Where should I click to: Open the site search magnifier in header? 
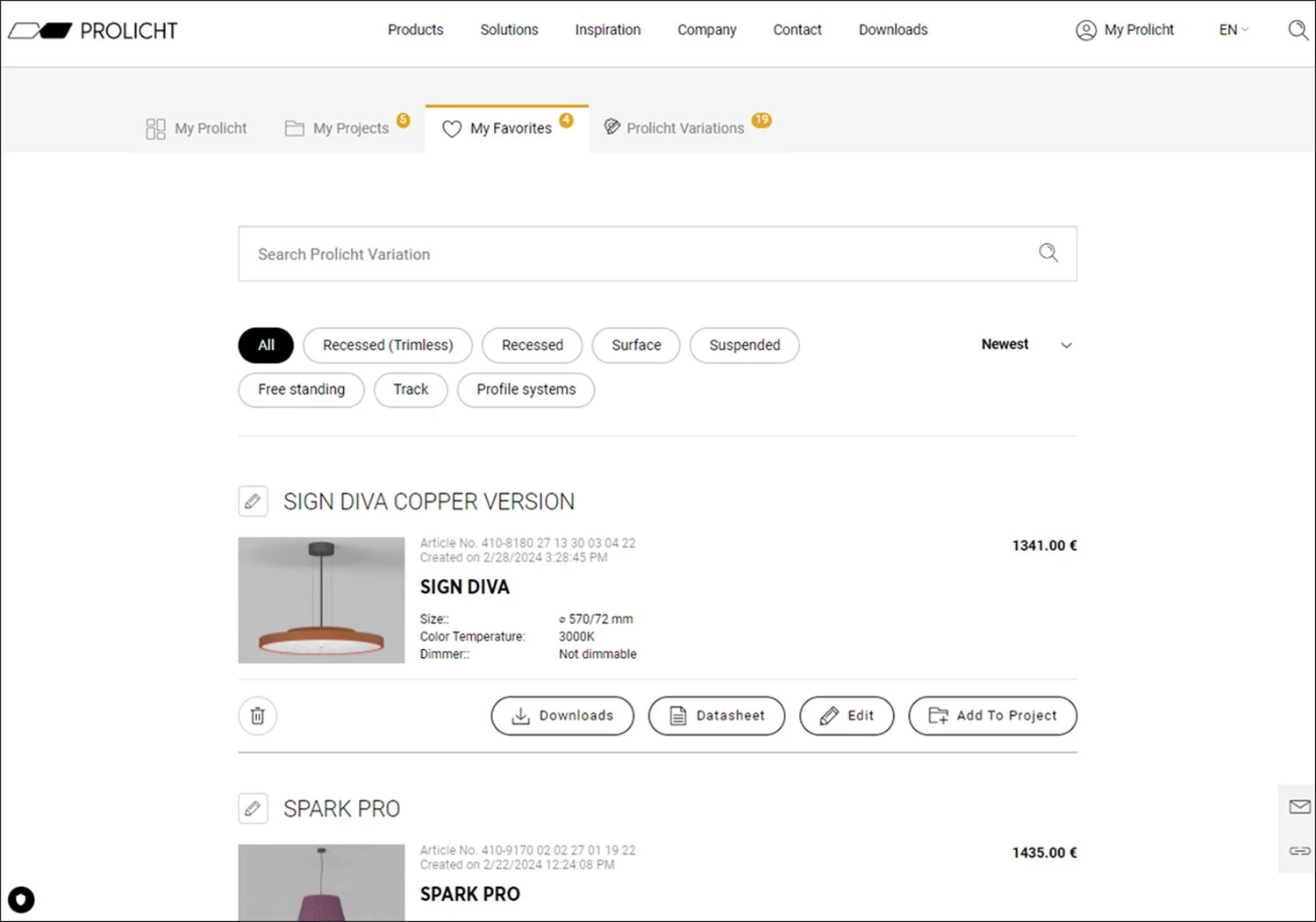(x=1298, y=30)
